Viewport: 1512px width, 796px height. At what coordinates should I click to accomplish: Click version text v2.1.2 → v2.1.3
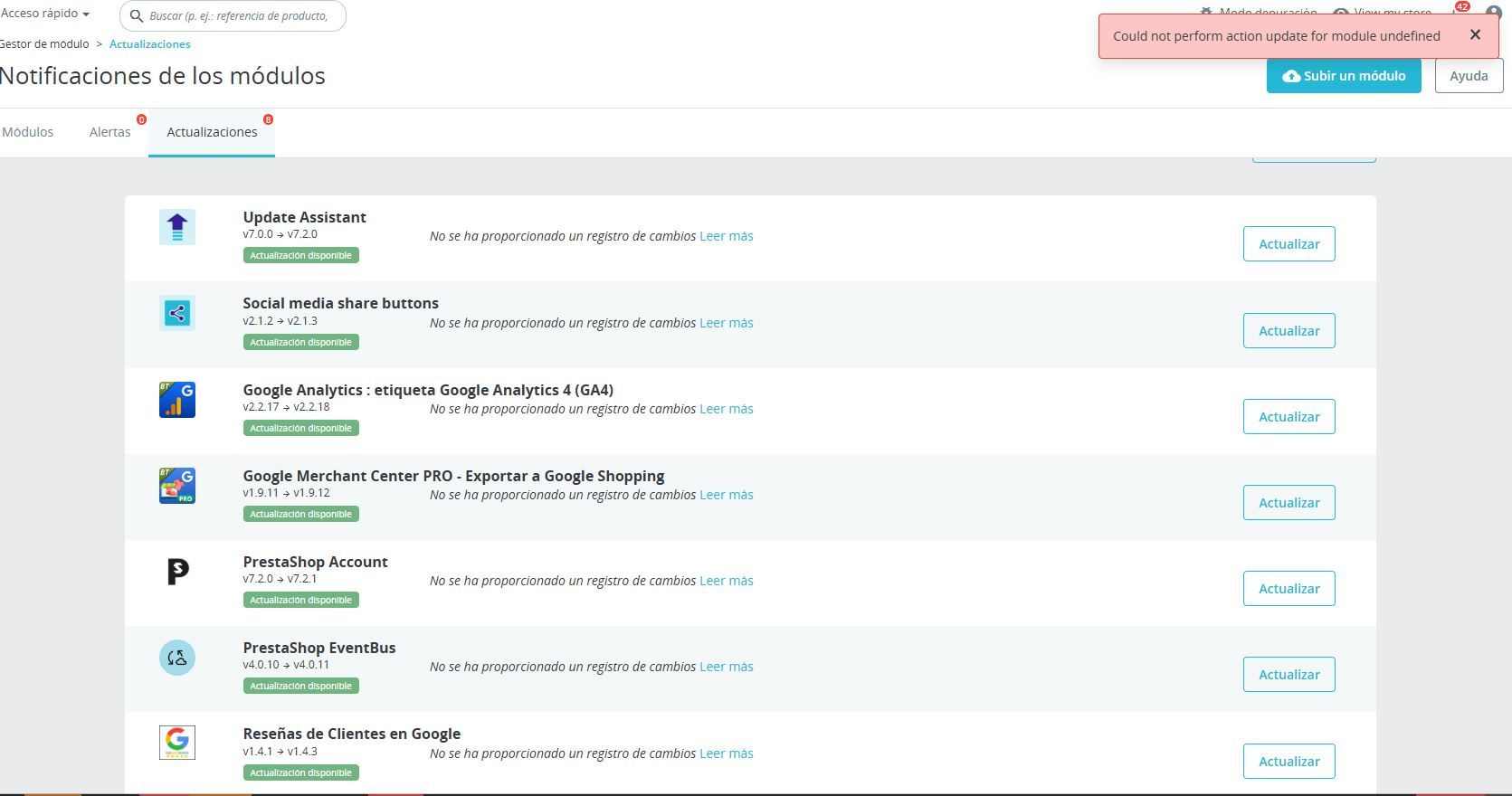click(280, 321)
